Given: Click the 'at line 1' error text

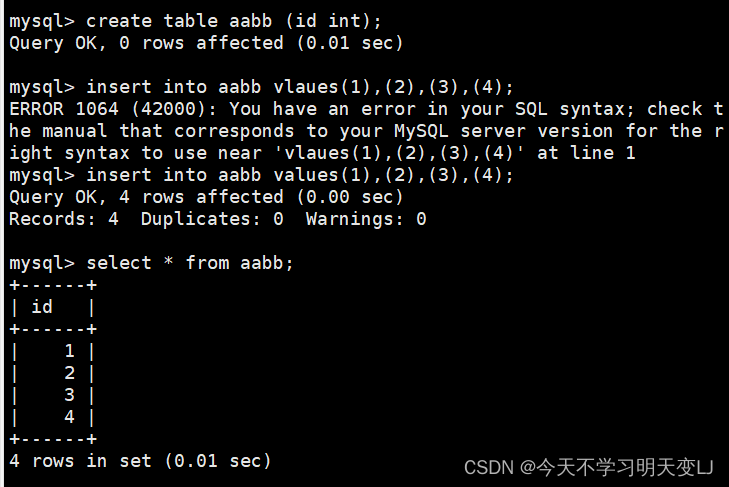Looking at the screenshot, I should click(586, 153).
